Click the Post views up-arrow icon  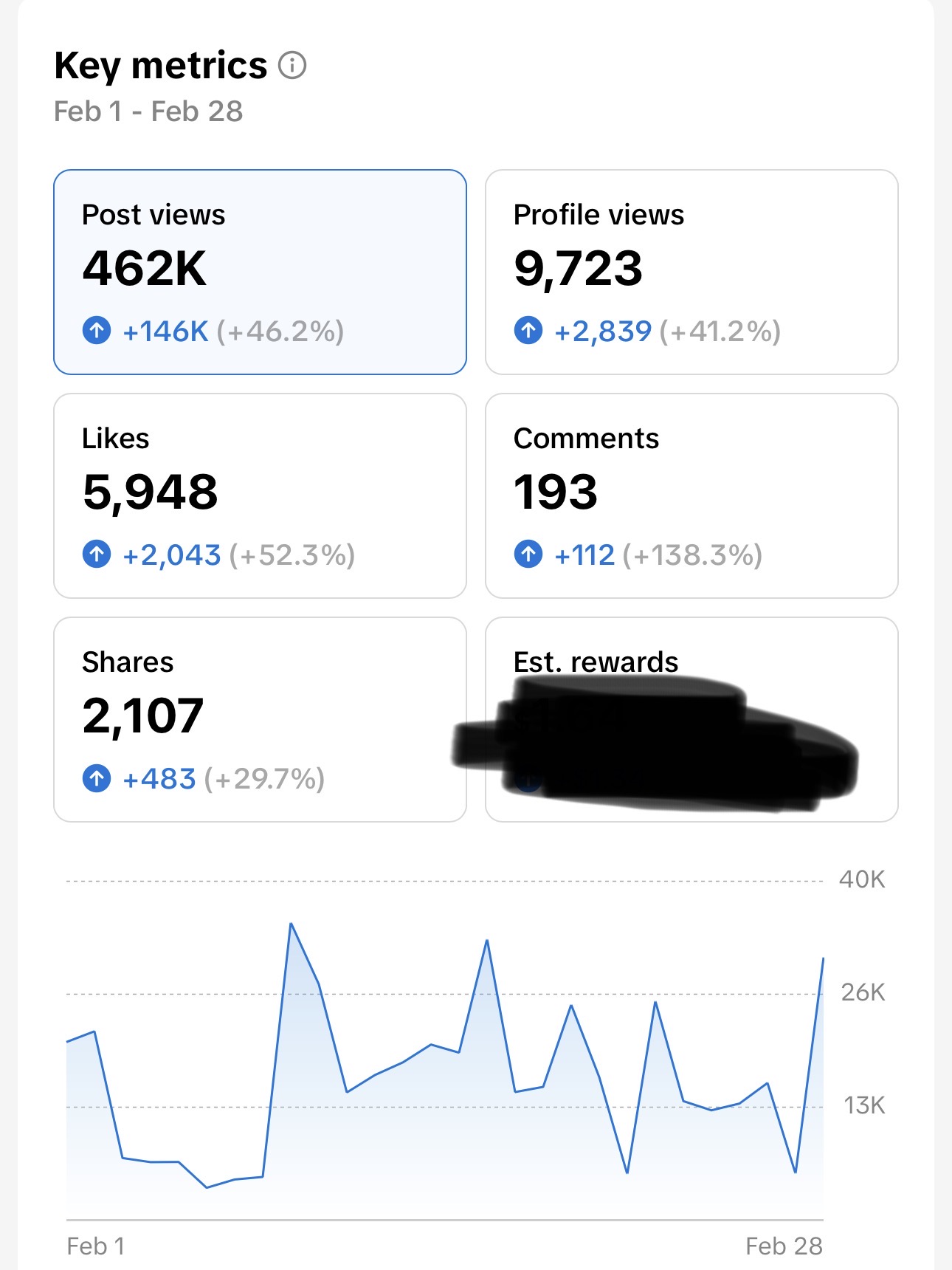(x=97, y=330)
